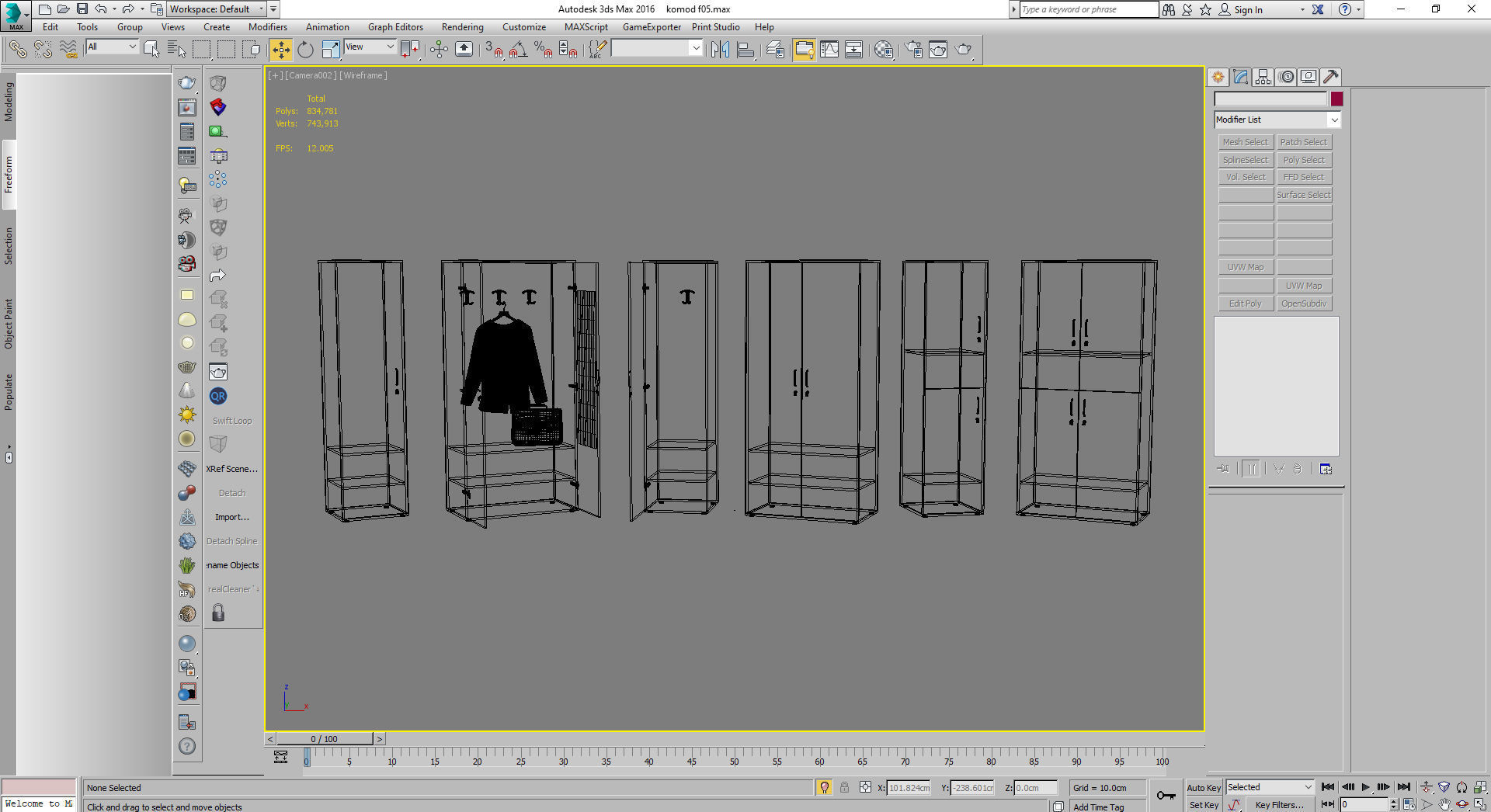This screenshot has width=1491, height=812.
Task: Open the Schematic View icon
Action: tap(853, 50)
